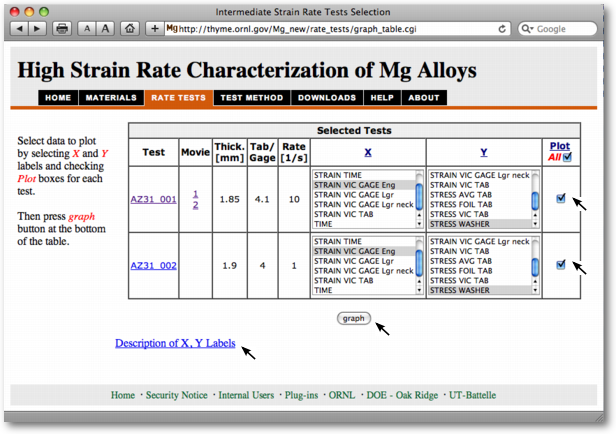Click the smaller text size button
The height and width of the screenshot is (434, 616).
(x=87, y=29)
